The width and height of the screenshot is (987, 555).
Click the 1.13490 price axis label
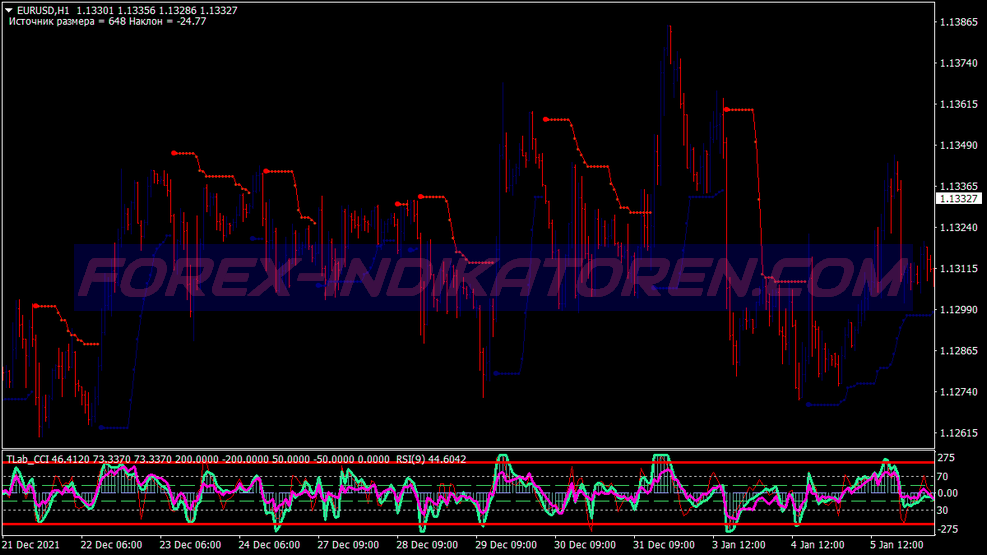pos(959,145)
